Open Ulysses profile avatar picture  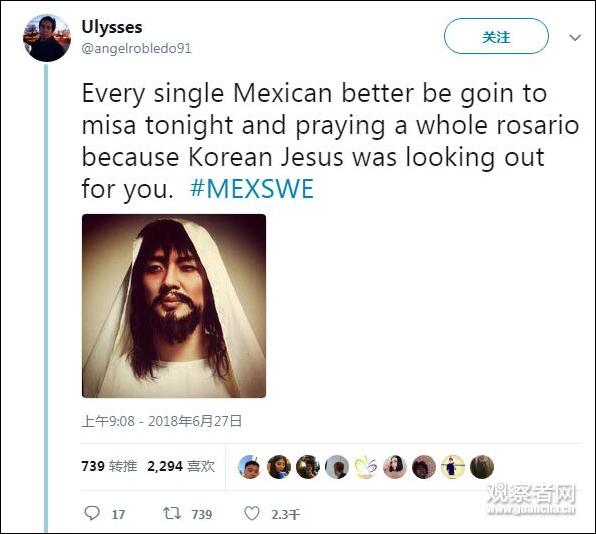[x=47, y=38]
